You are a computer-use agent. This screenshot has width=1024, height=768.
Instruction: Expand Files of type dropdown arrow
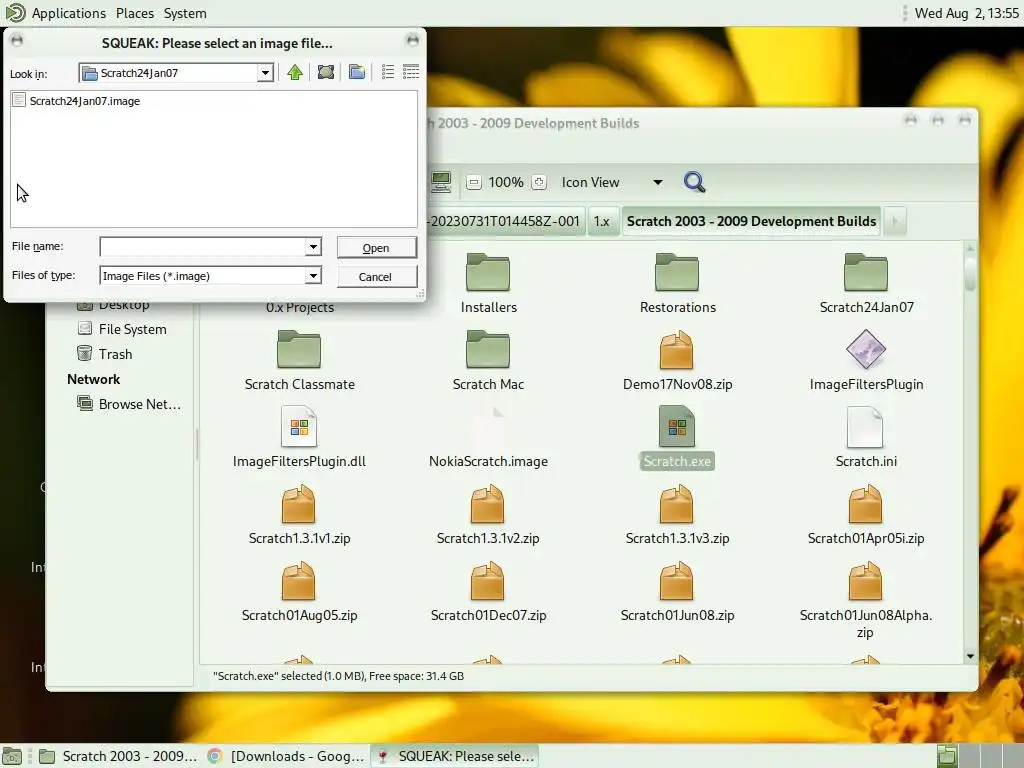point(313,276)
